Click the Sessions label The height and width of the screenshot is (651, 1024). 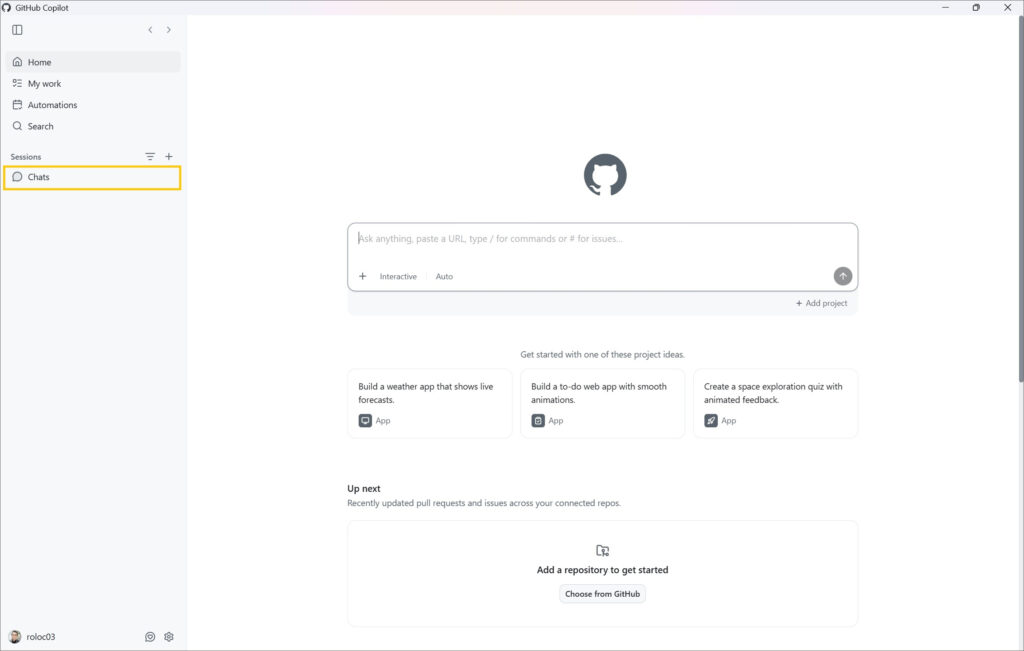point(26,157)
